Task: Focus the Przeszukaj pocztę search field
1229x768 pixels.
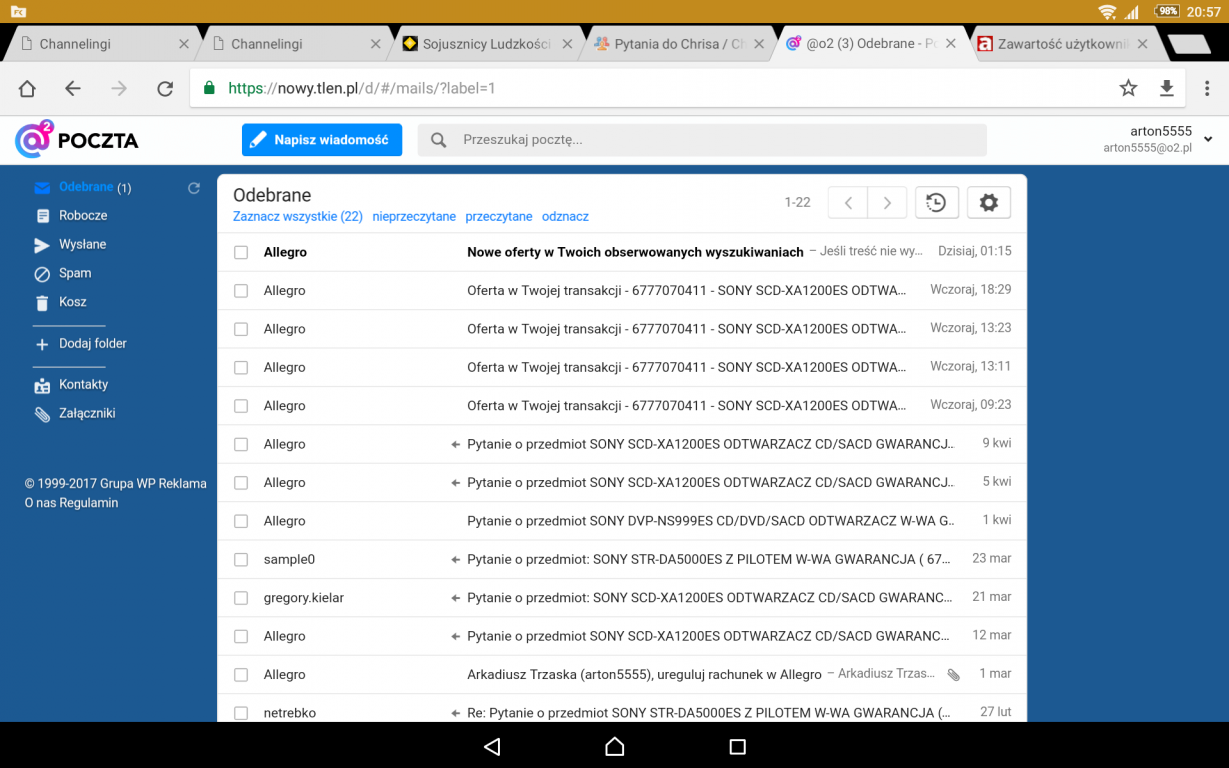Action: pyautogui.click(x=702, y=140)
